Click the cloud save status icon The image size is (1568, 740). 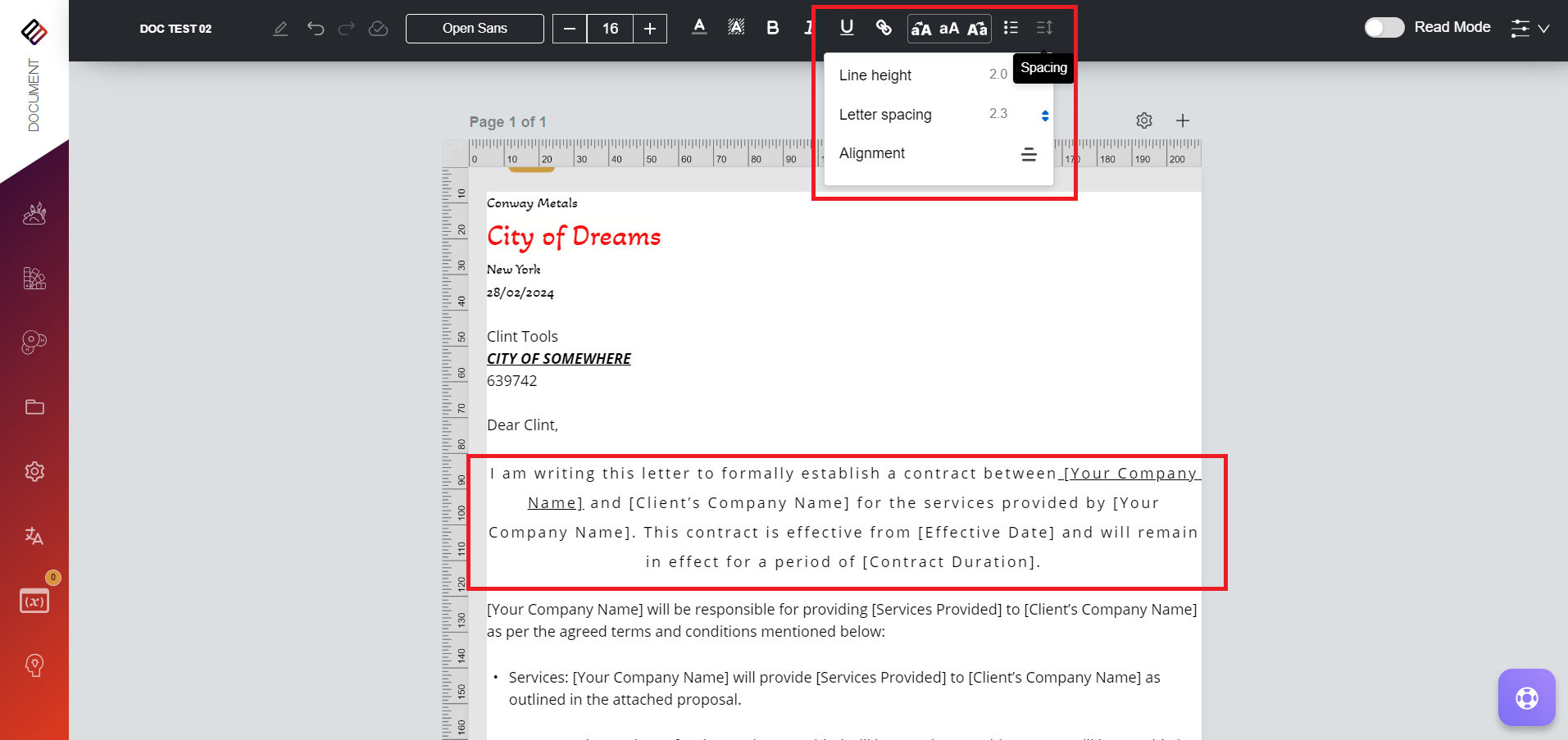click(x=378, y=29)
